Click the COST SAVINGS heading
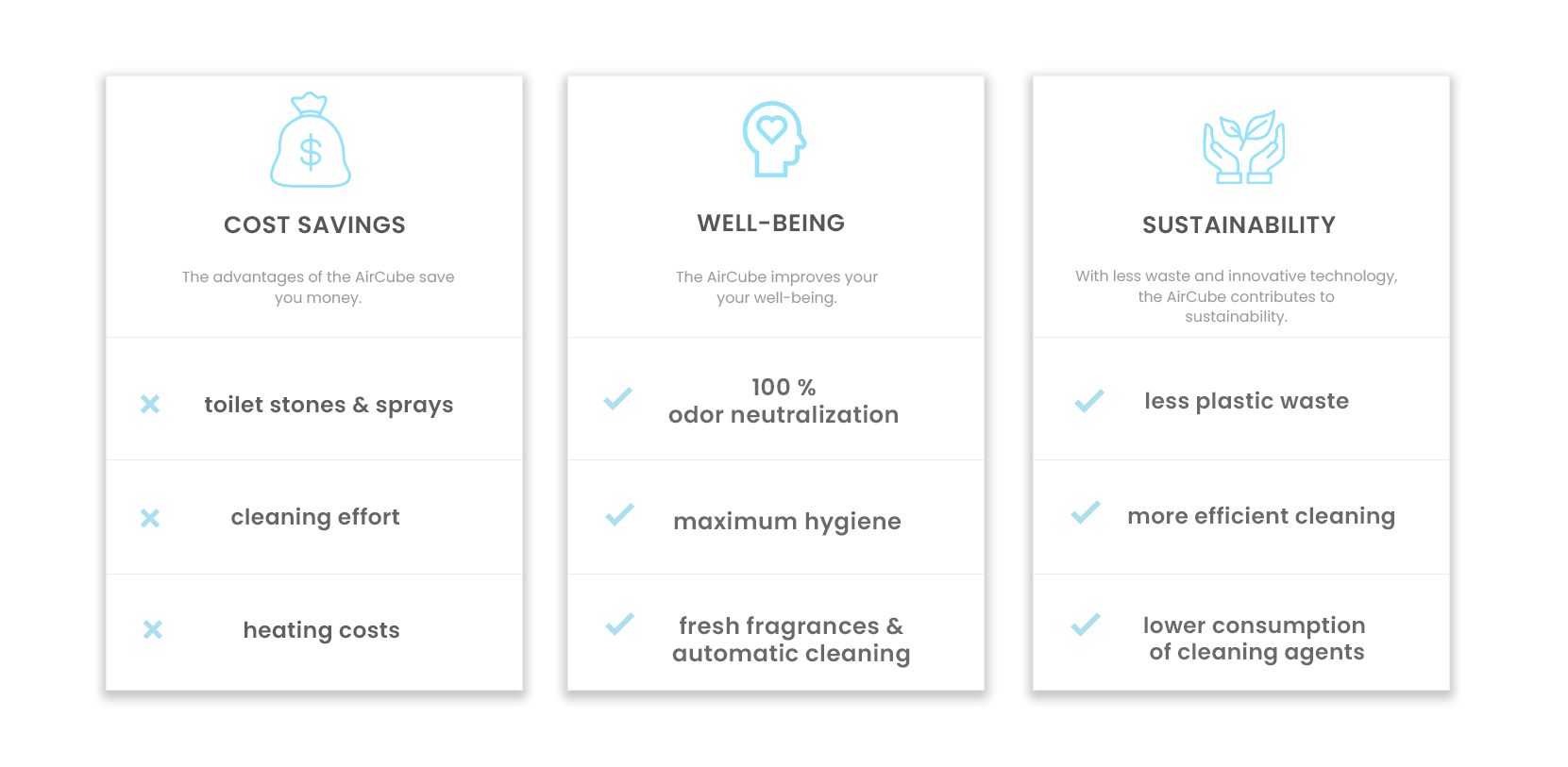 pyautogui.click(x=314, y=225)
